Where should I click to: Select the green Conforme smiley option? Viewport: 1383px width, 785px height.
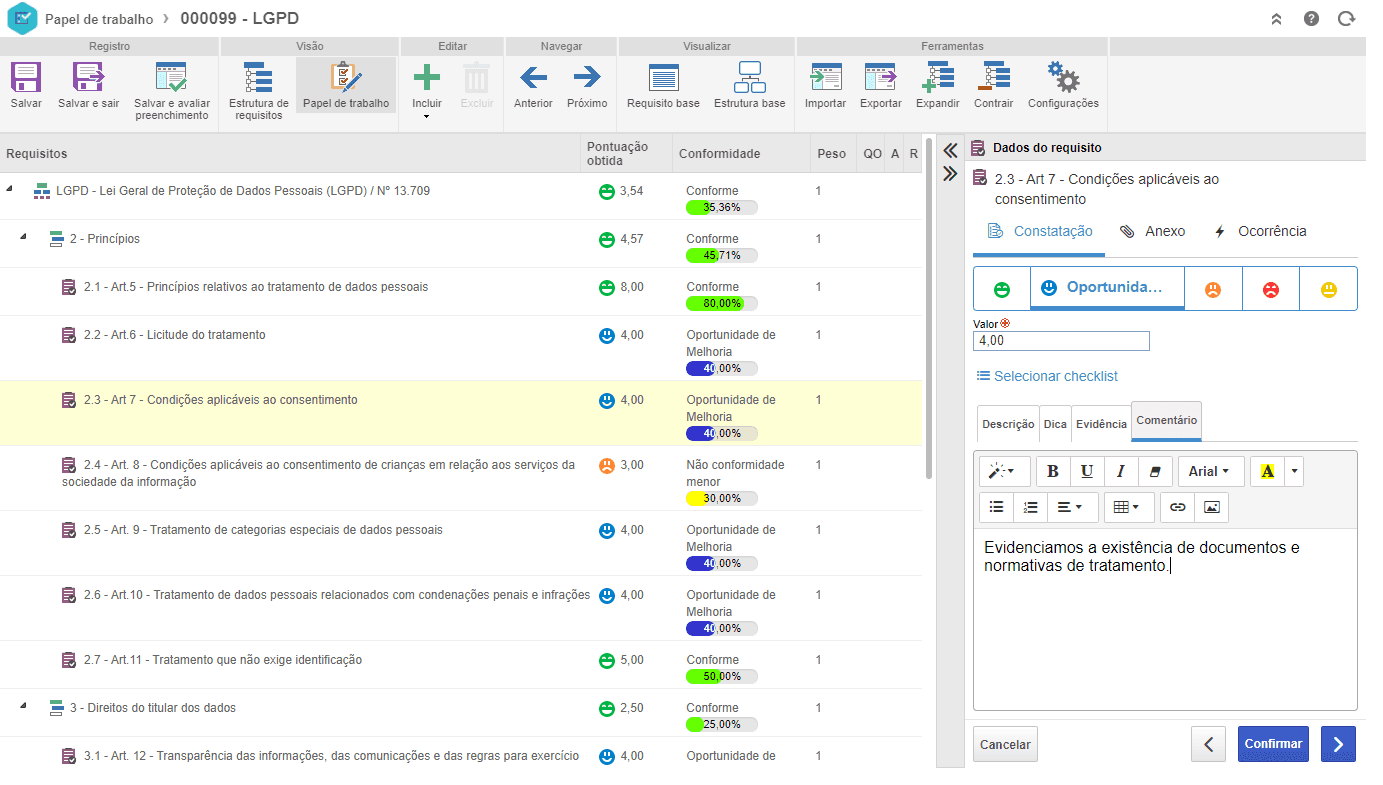(x=1001, y=289)
